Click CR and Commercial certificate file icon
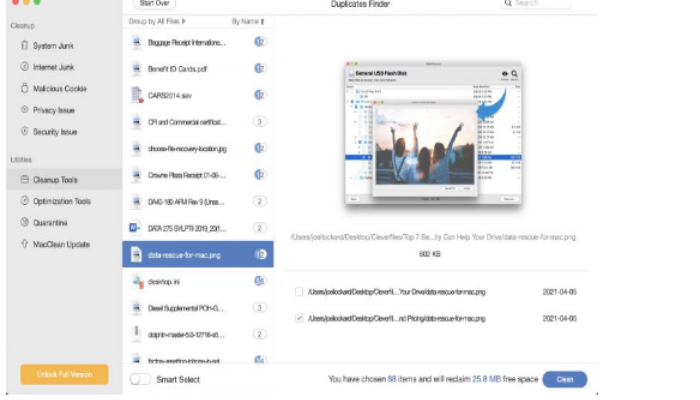This screenshot has height=400, width=700. 136,122
